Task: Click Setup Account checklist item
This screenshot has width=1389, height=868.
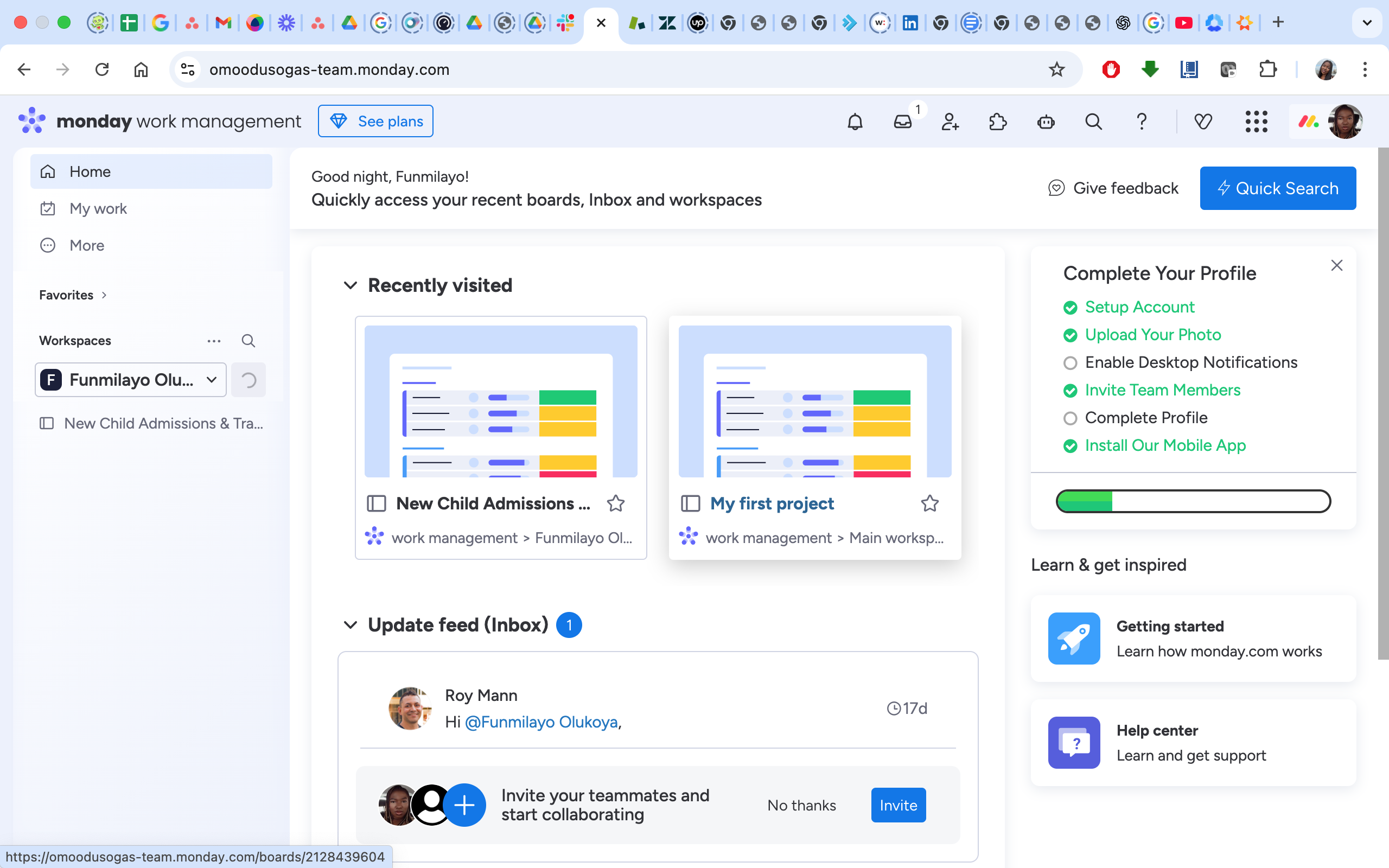Action: (1139, 307)
